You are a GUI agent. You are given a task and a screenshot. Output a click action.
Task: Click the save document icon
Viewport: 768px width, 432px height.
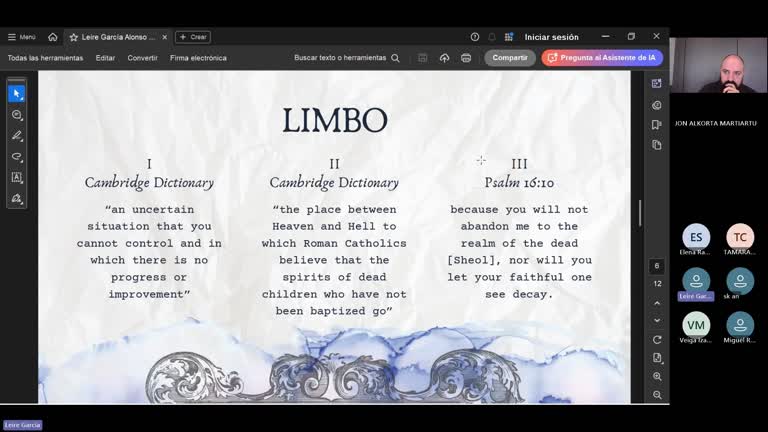click(x=422, y=58)
